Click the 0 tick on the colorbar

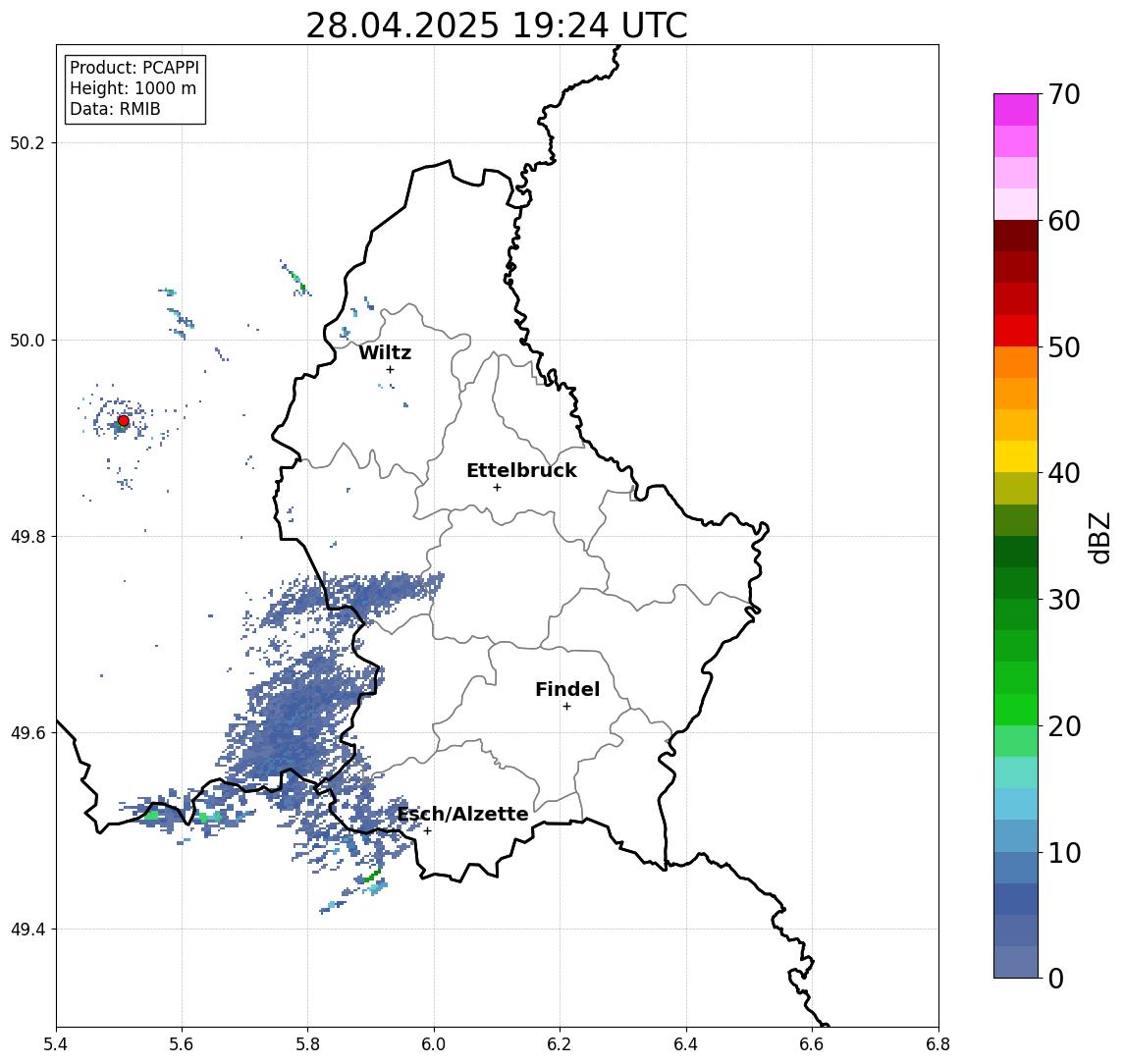coord(1056,978)
